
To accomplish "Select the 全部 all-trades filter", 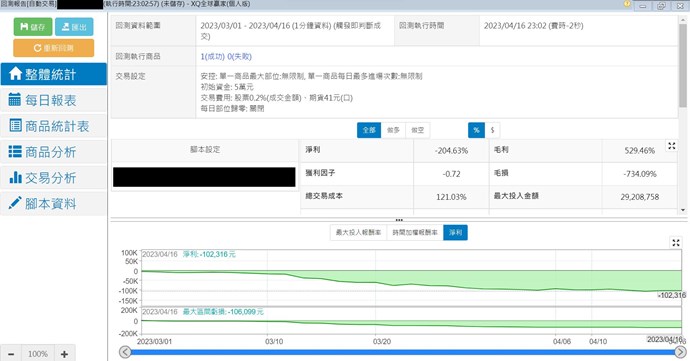I will click(369, 130).
